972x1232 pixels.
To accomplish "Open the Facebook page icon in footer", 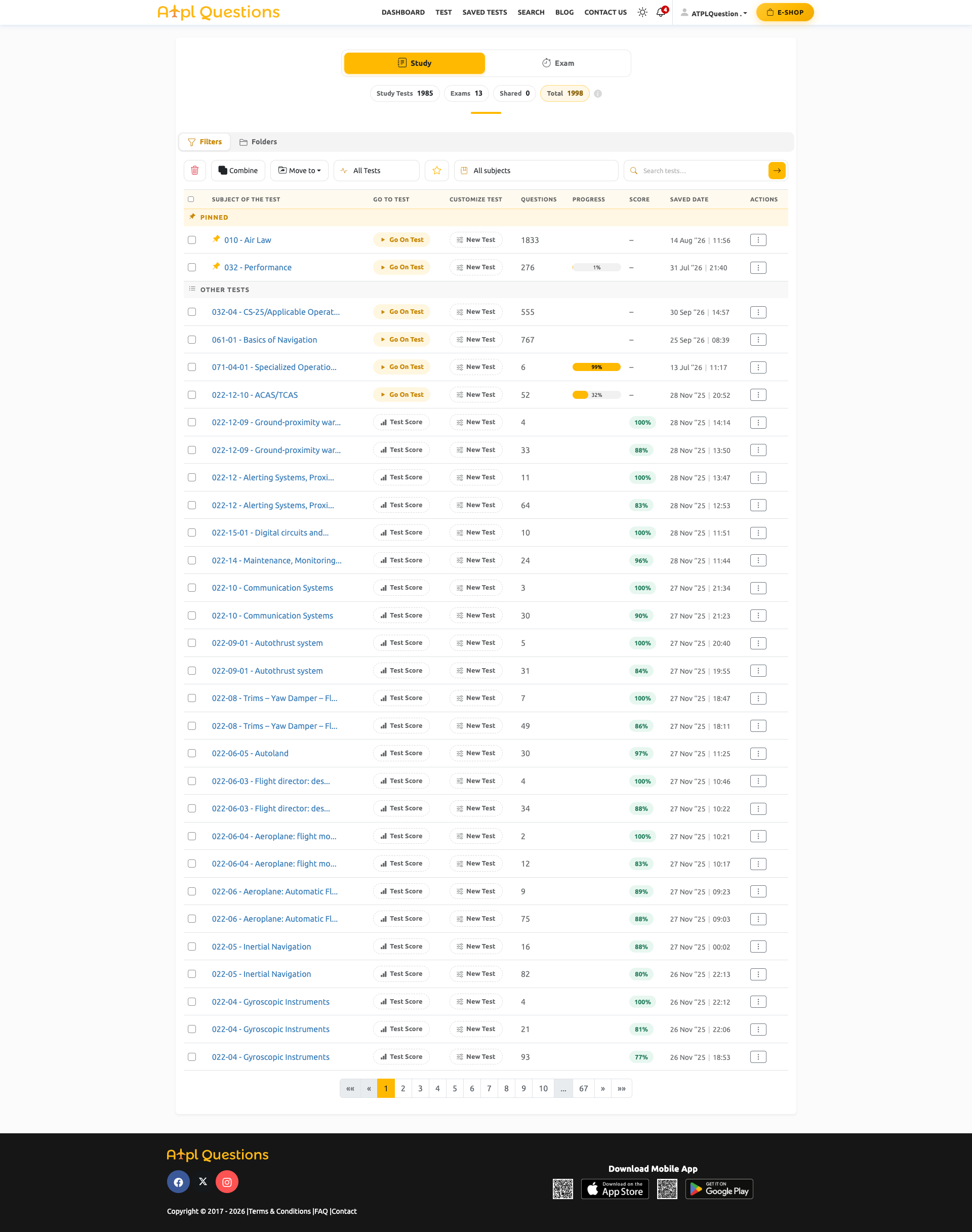I will (x=178, y=1182).
